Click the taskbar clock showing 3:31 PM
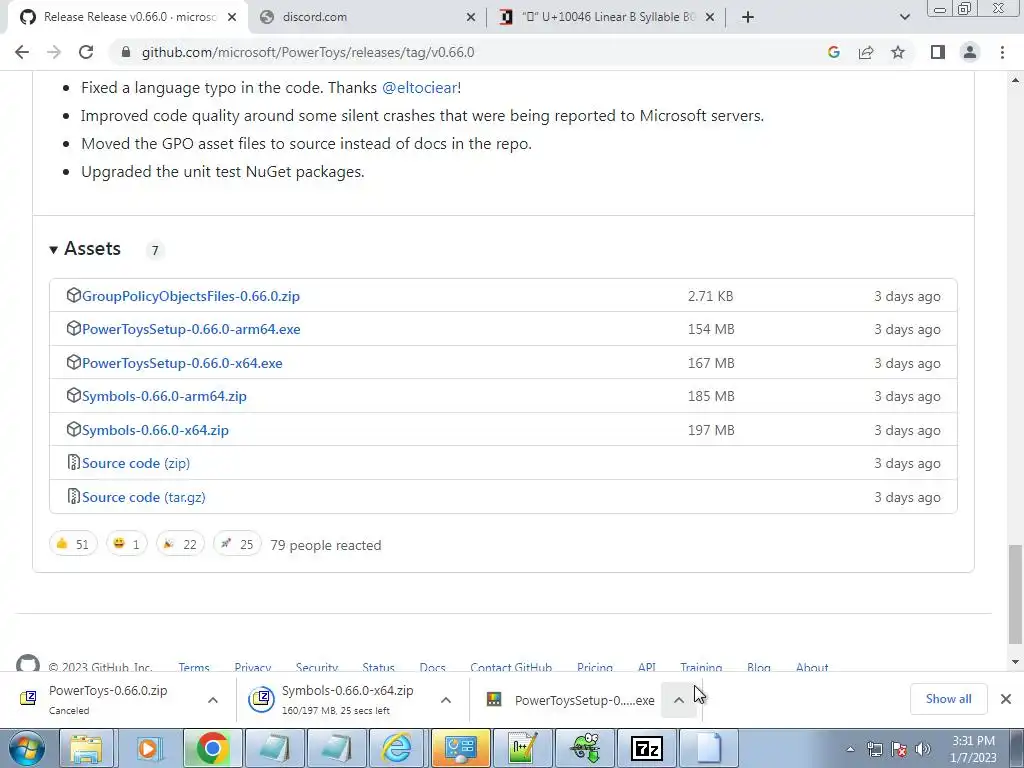The height and width of the screenshot is (768, 1024). tap(973, 749)
